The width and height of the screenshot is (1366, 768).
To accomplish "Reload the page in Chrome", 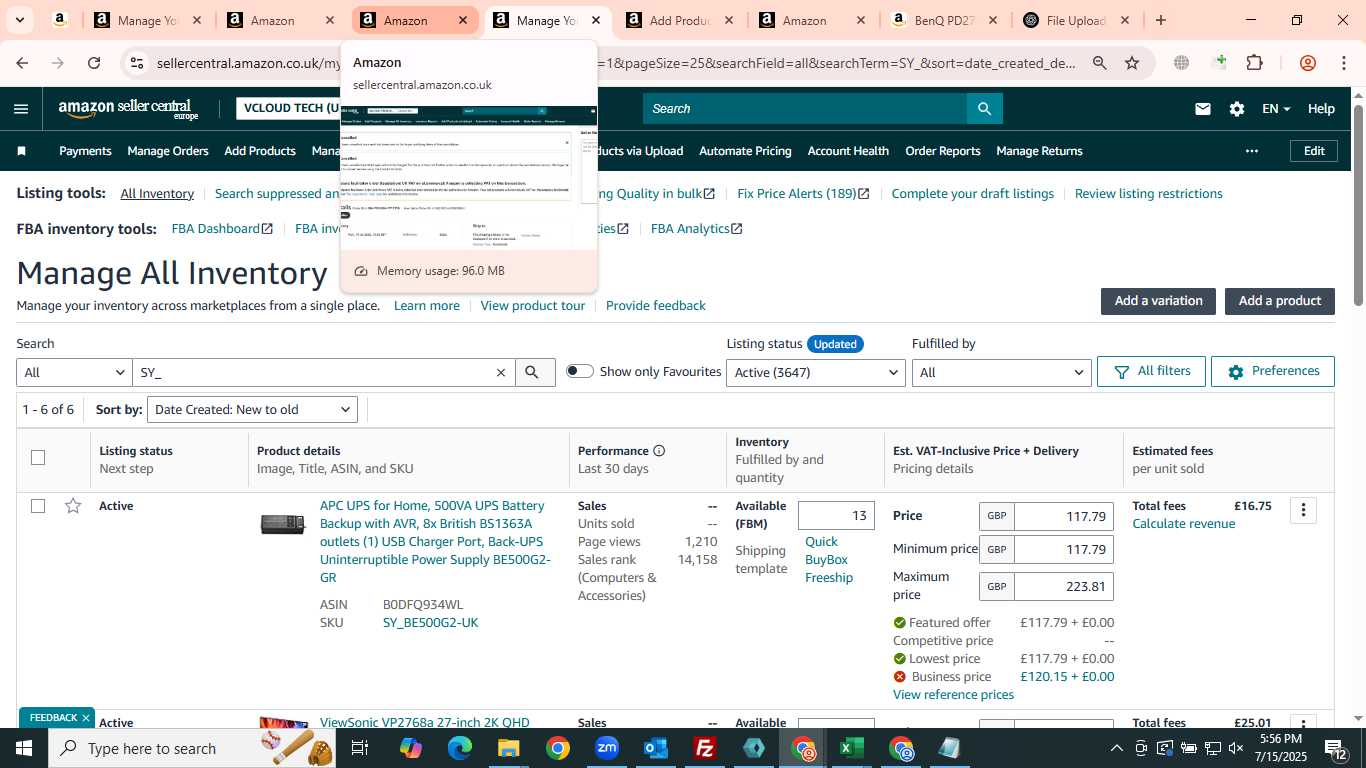I will coord(94,63).
